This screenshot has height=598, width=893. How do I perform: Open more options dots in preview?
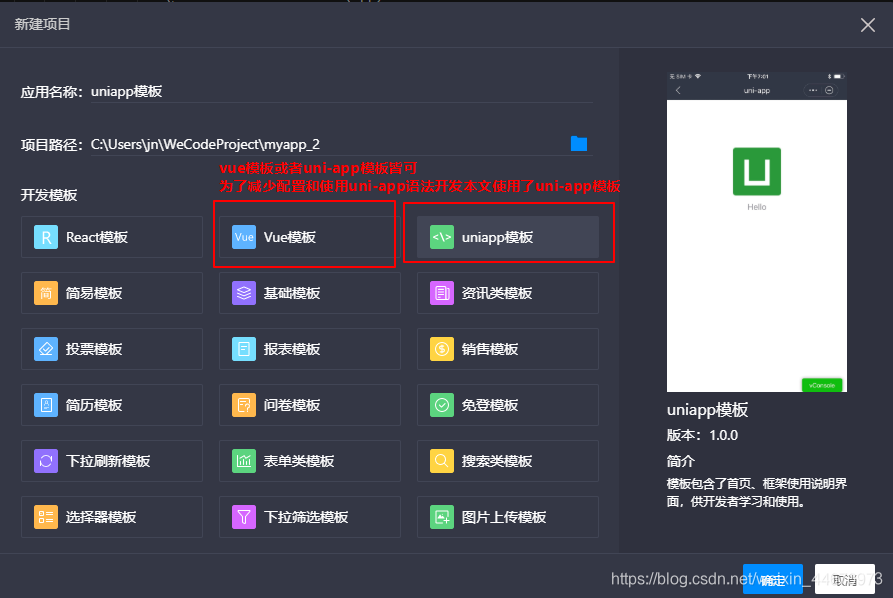(x=813, y=91)
